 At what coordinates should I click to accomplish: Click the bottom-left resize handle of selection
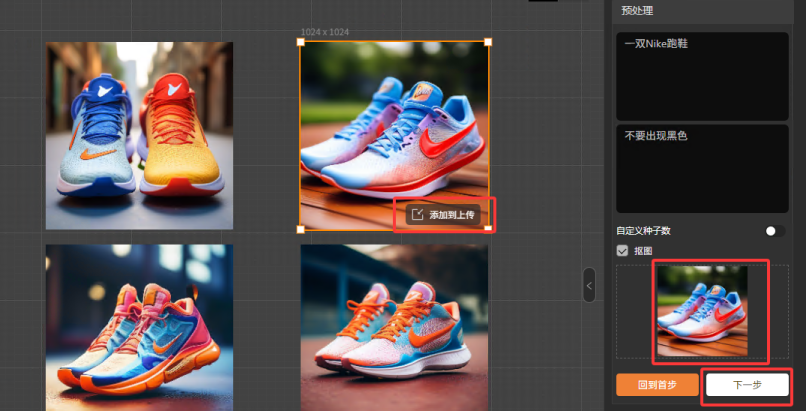click(x=301, y=229)
